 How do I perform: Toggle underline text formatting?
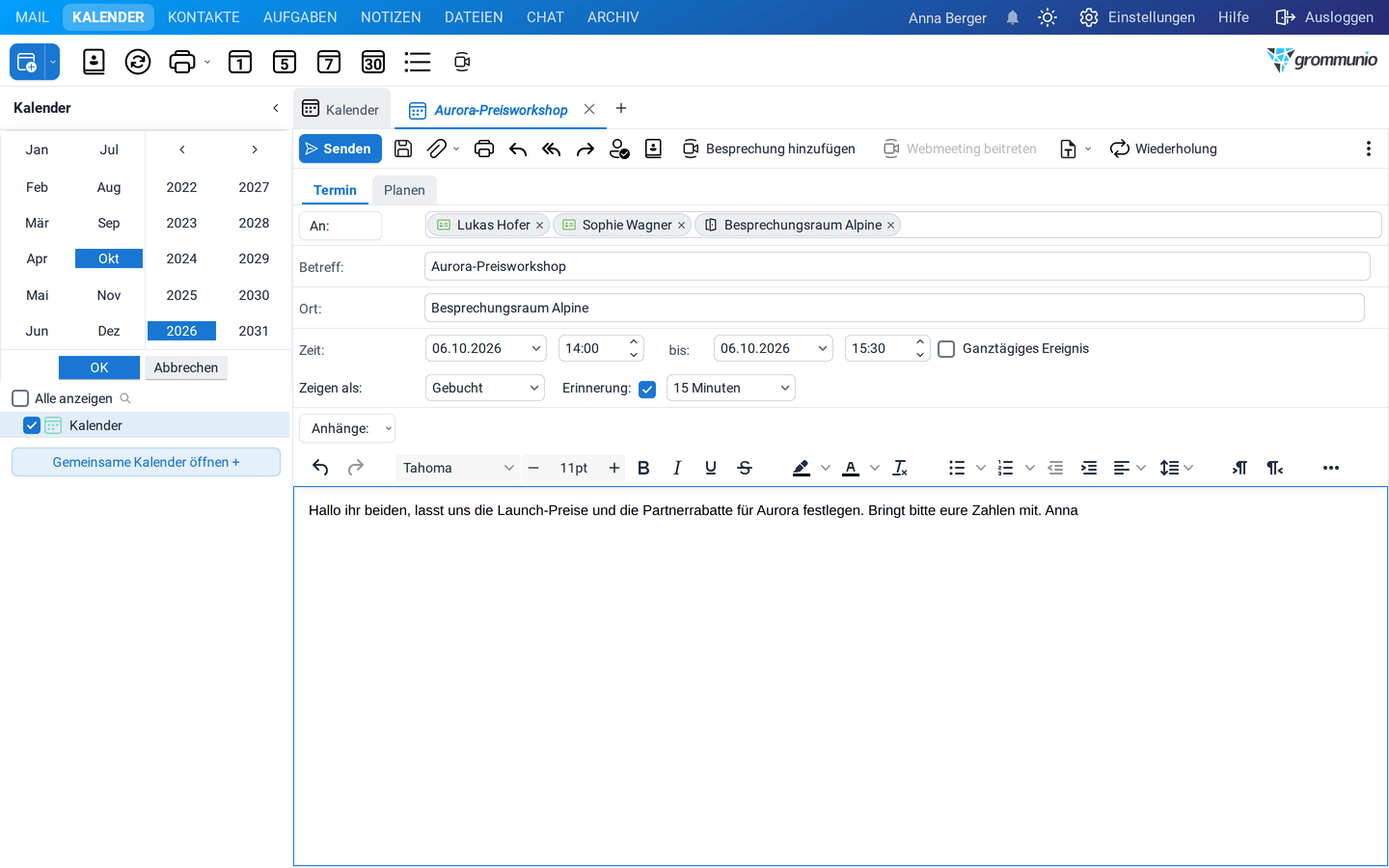point(711,468)
